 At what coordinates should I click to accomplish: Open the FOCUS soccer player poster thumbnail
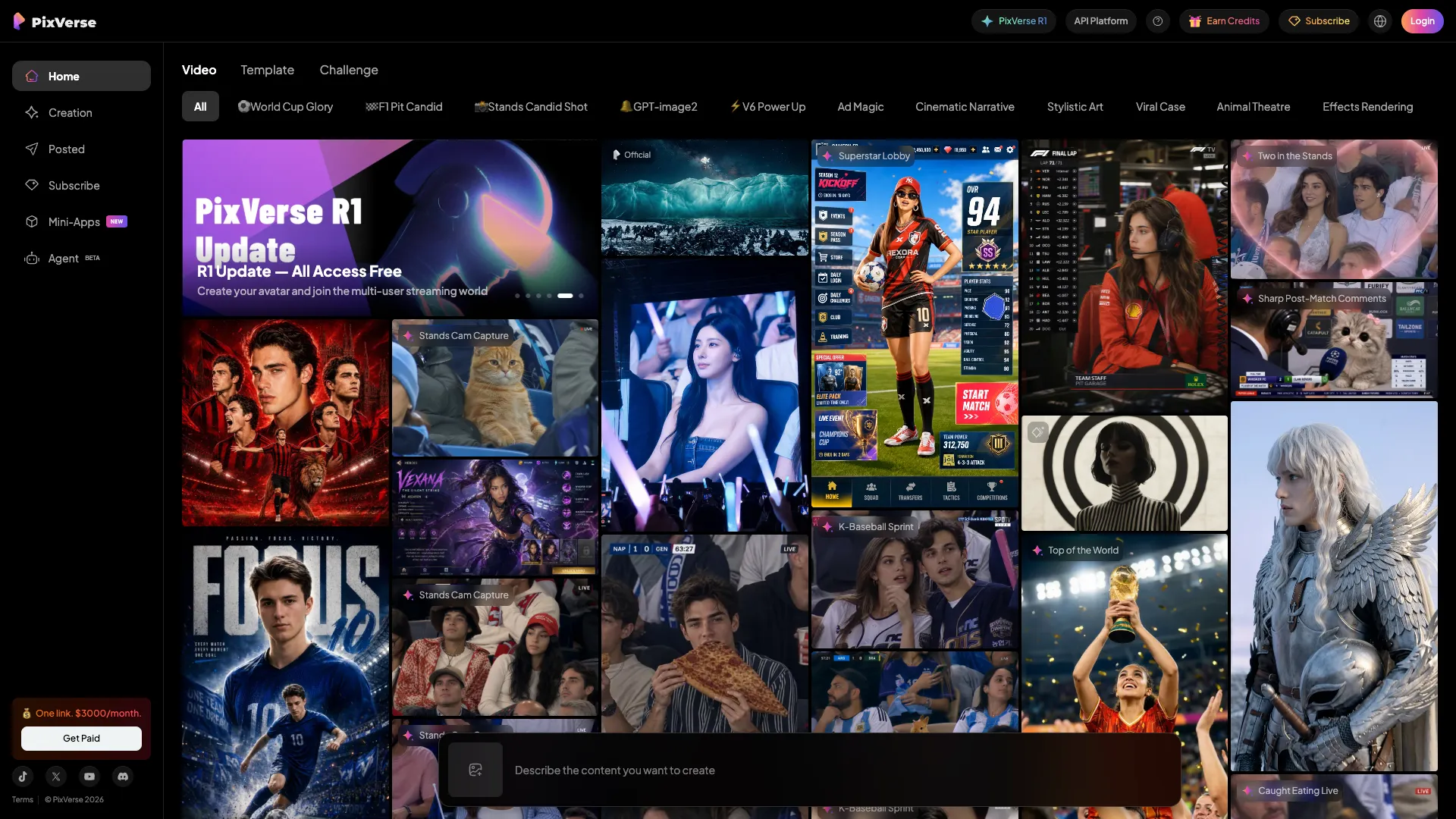coord(285,674)
